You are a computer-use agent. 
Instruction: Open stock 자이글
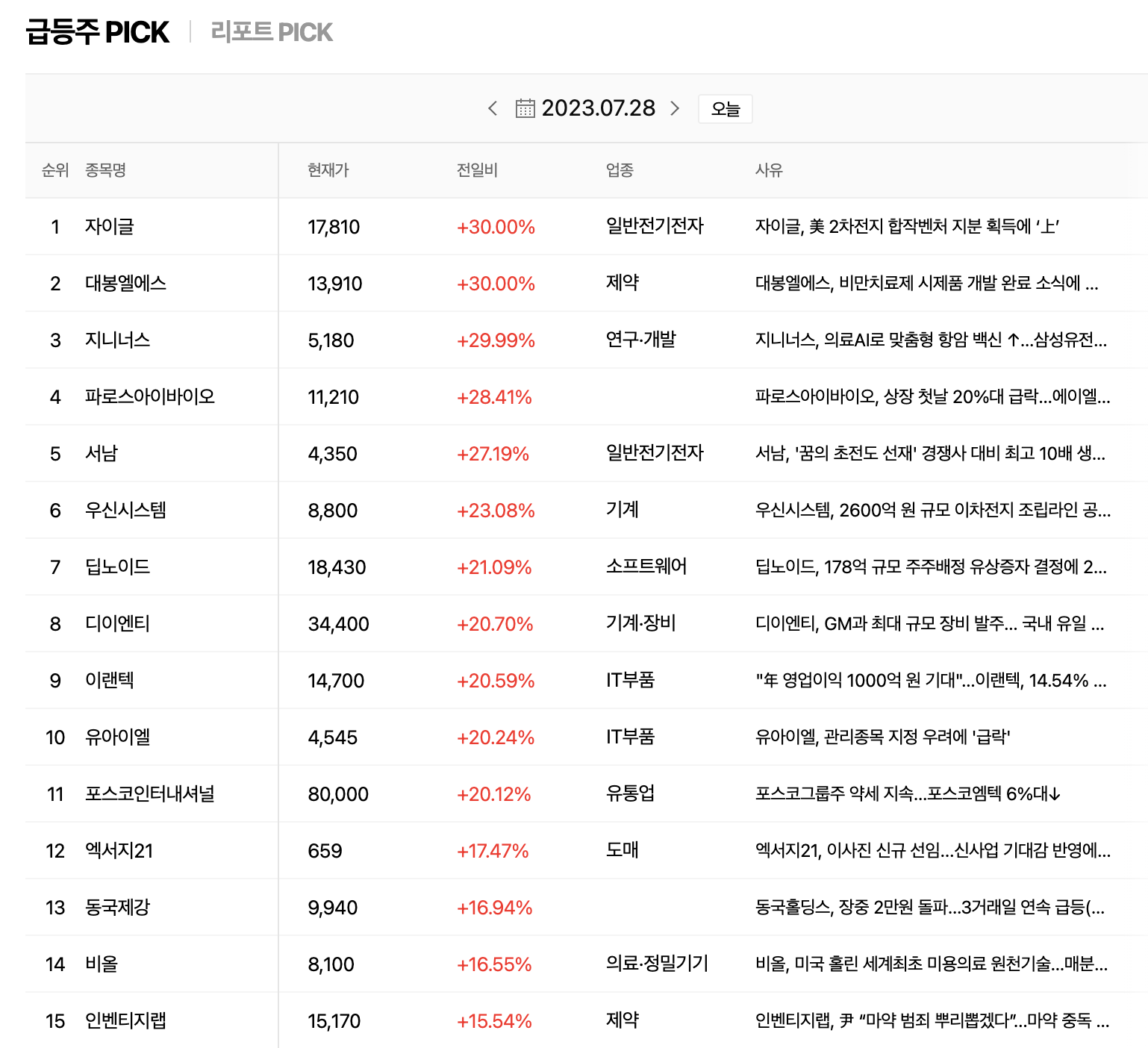(x=109, y=226)
